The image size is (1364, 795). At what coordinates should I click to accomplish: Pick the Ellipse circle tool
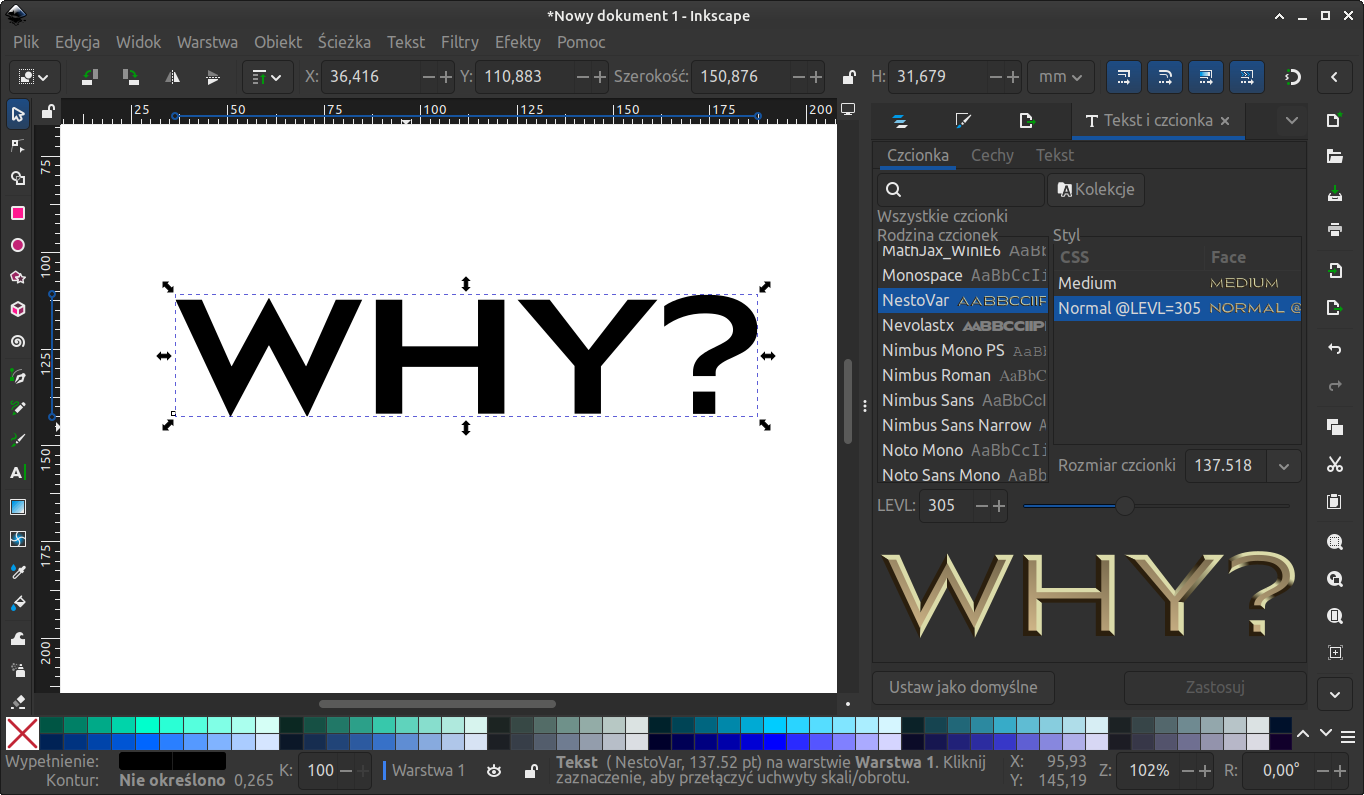tap(17, 245)
